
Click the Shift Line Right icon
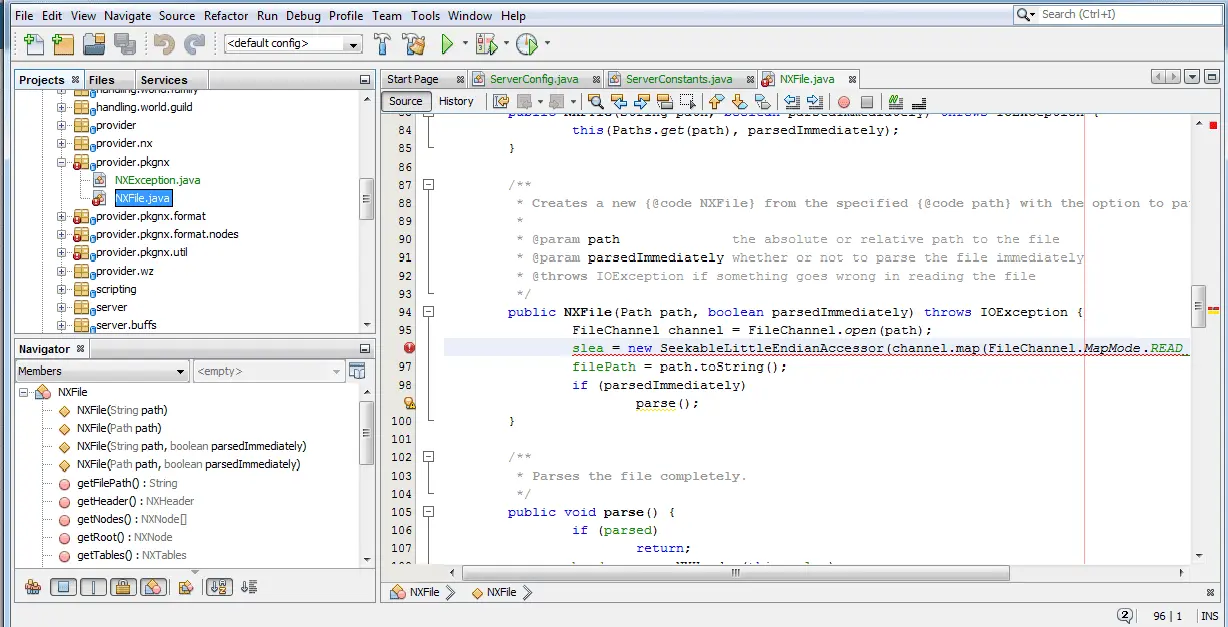click(x=814, y=101)
